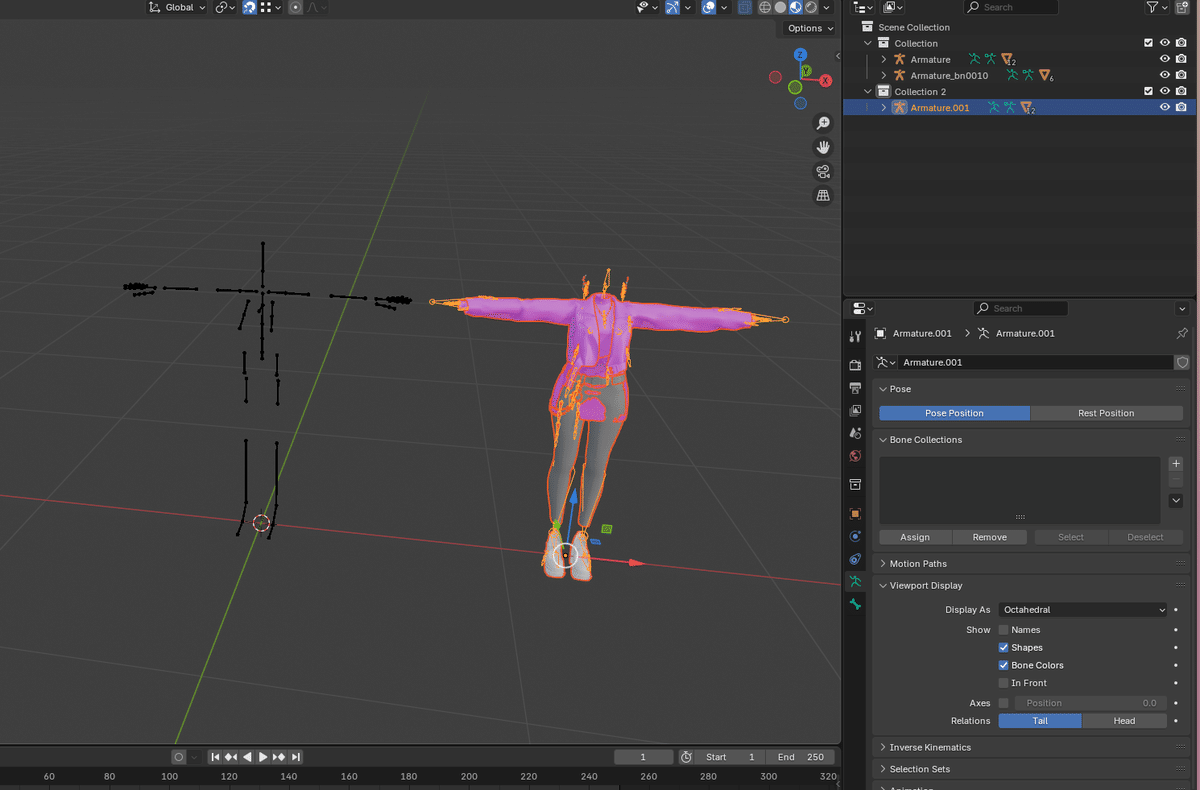Image resolution: width=1200 pixels, height=790 pixels.
Task: Switch to solid viewport shading
Action: pos(780,7)
